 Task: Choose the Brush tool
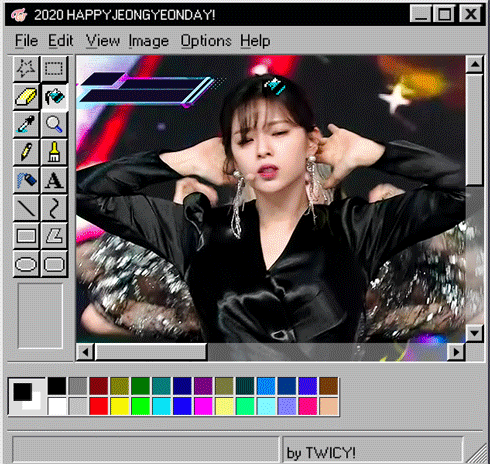tap(54, 152)
